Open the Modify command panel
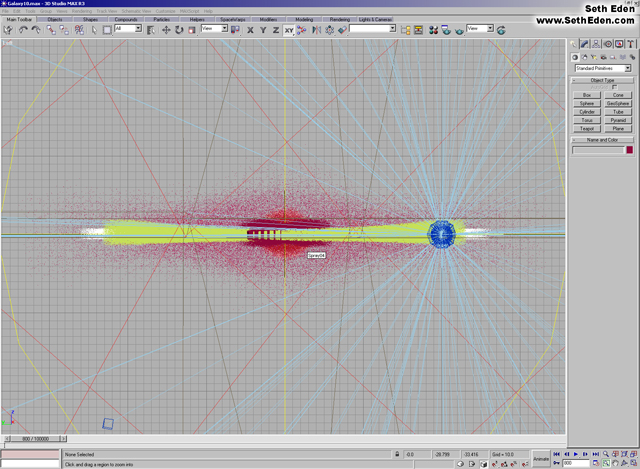Viewport: 640px width, 469px height. (586, 44)
